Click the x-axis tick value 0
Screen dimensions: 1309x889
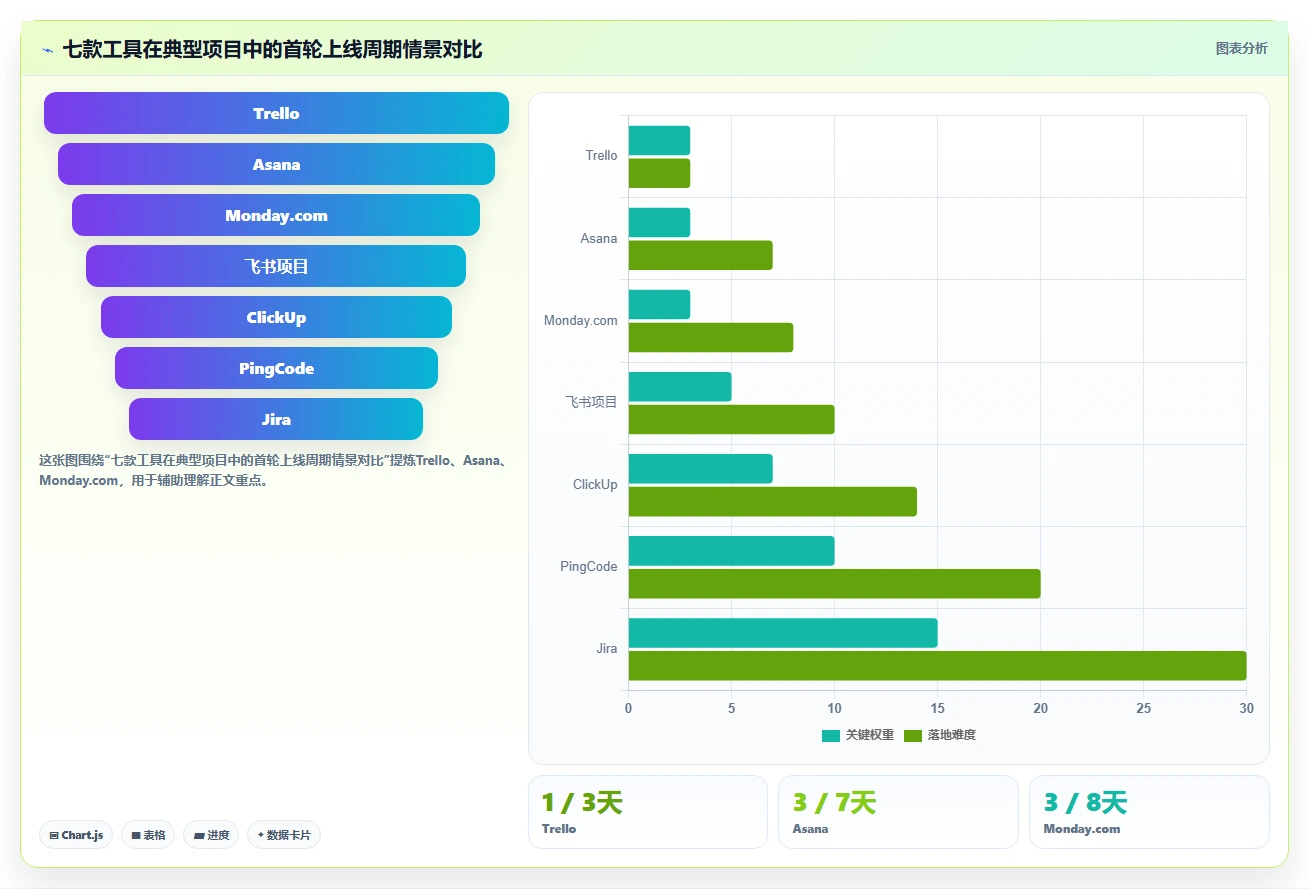pyautogui.click(x=628, y=708)
